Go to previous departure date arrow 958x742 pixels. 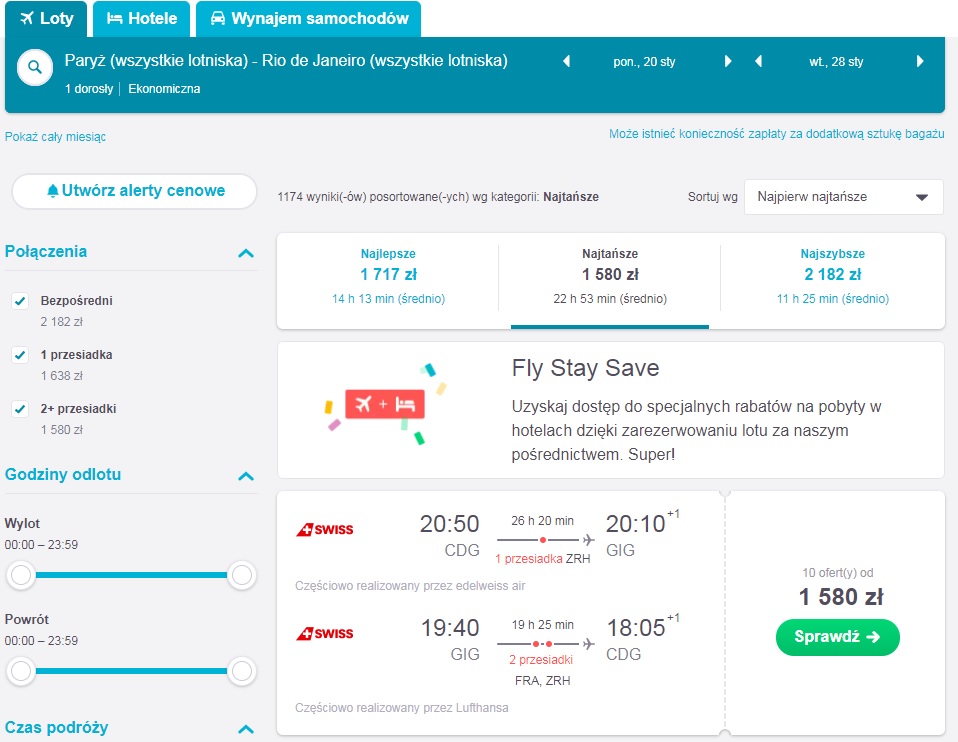point(566,61)
